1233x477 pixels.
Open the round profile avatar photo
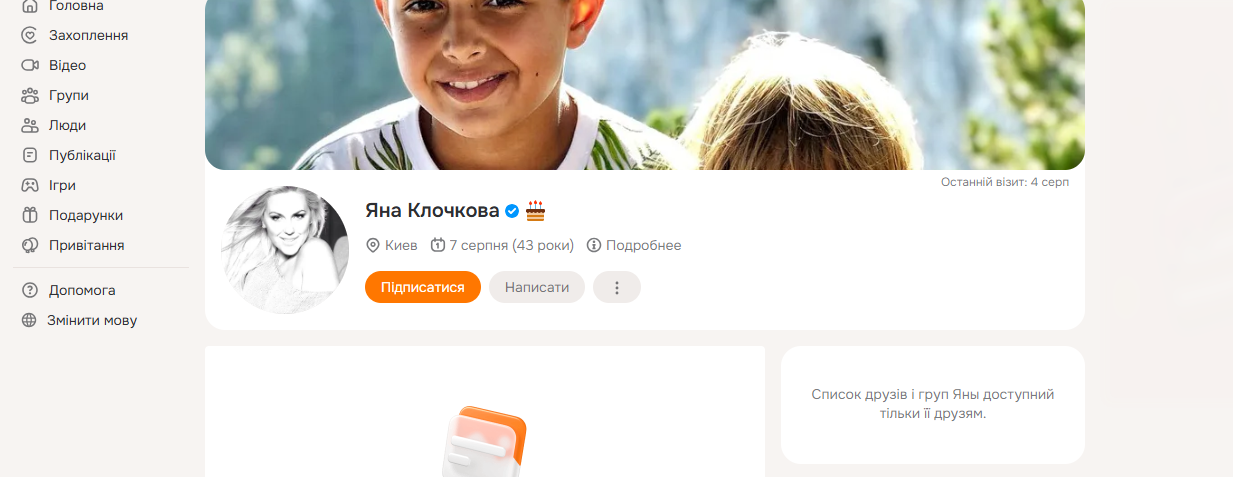(285, 250)
